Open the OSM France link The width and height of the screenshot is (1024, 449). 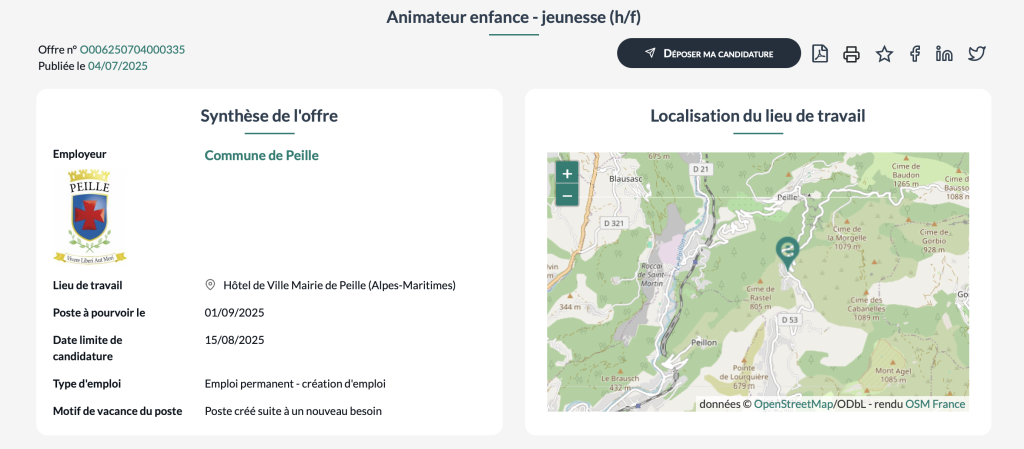click(935, 404)
